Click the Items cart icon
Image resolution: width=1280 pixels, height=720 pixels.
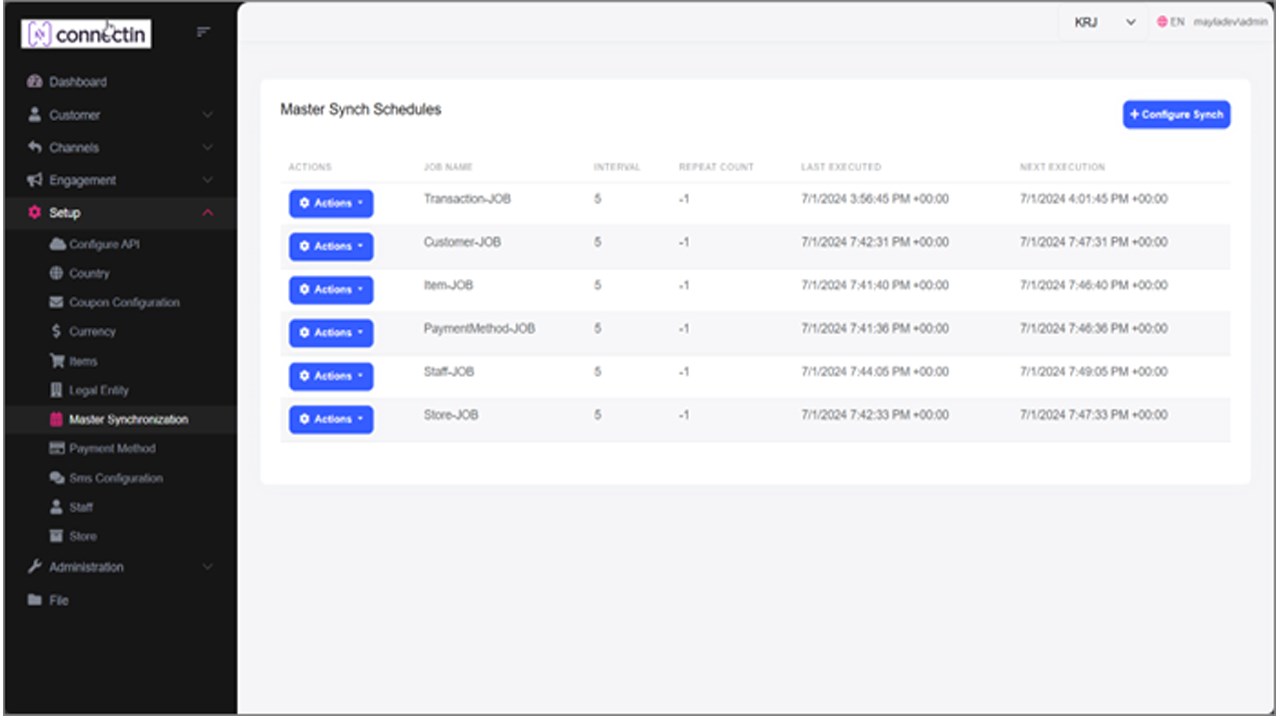tap(56, 361)
